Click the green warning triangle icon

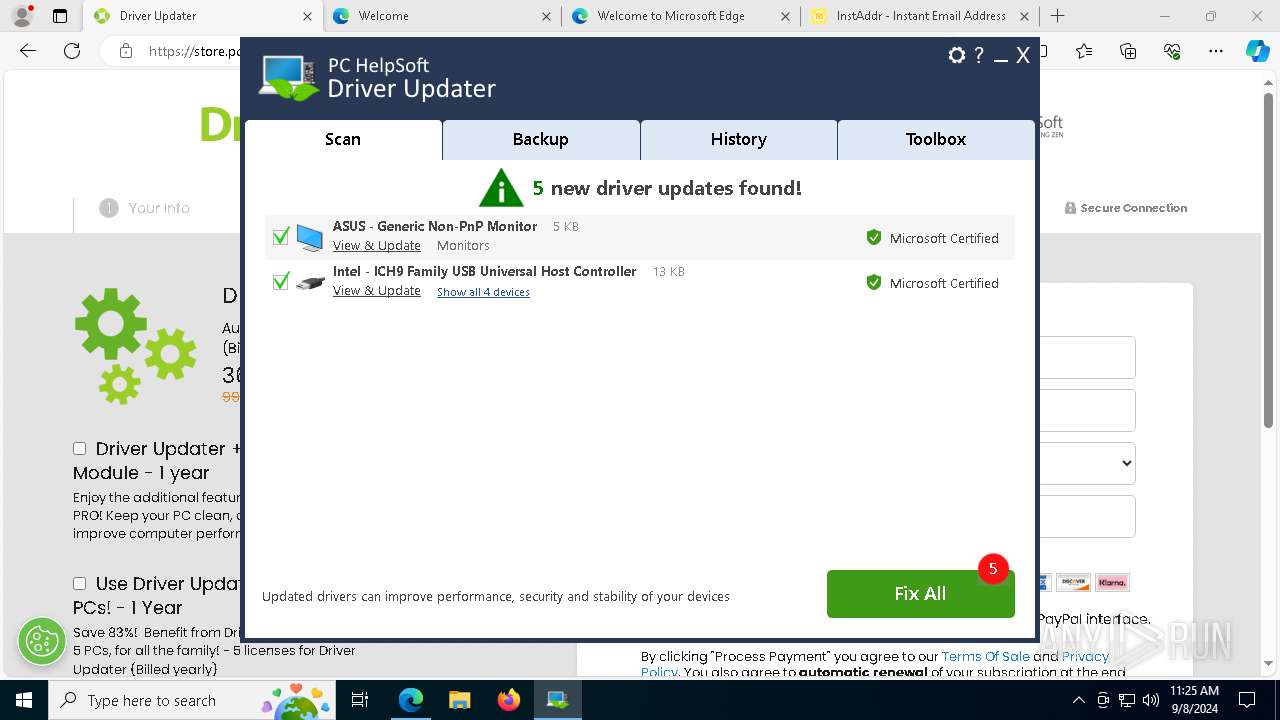tap(501, 188)
